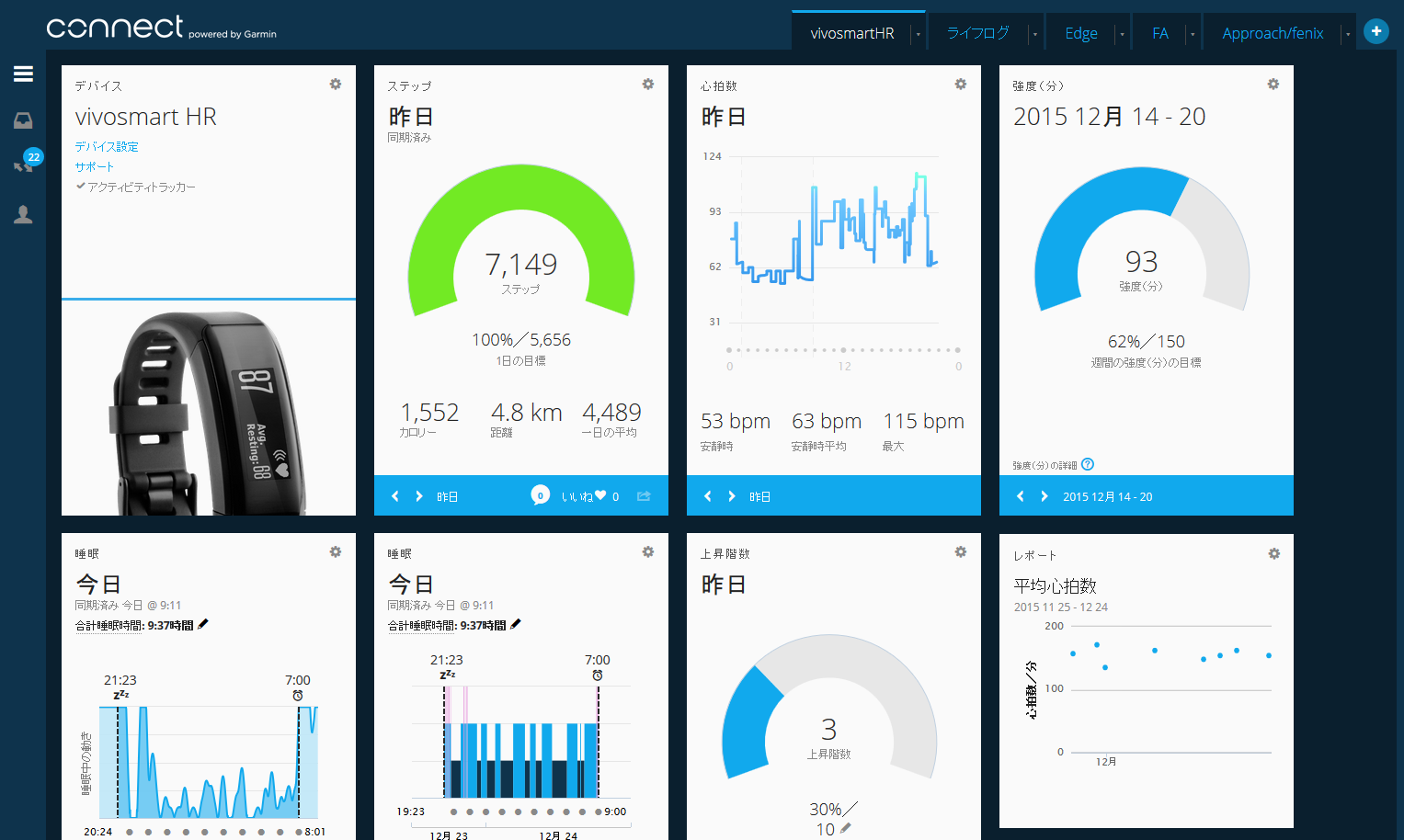Go to next week on 強度(分) card
The width and height of the screenshot is (1404, 840).
coord(1044,496)
